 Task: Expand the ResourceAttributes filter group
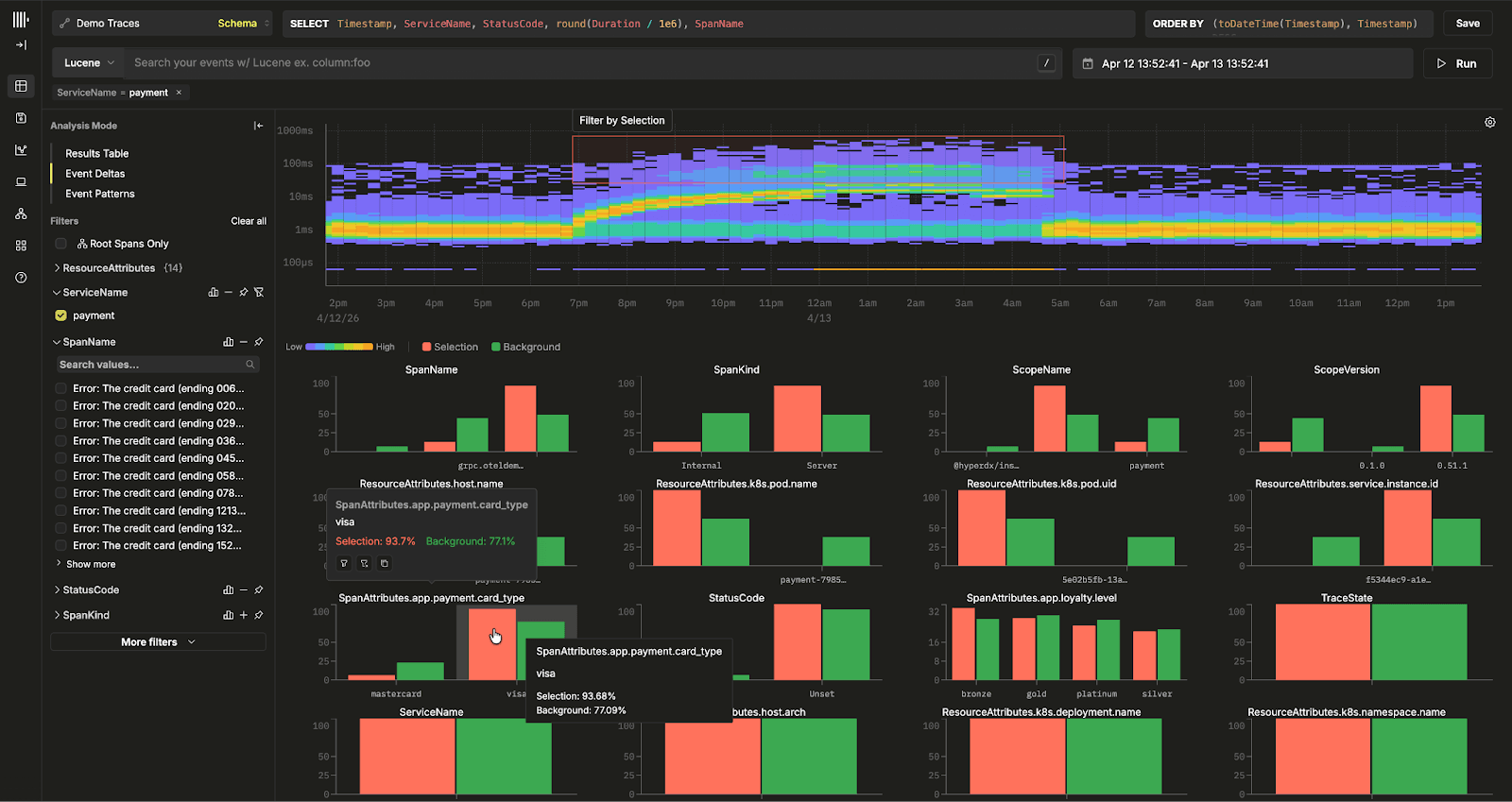[108, 268]
